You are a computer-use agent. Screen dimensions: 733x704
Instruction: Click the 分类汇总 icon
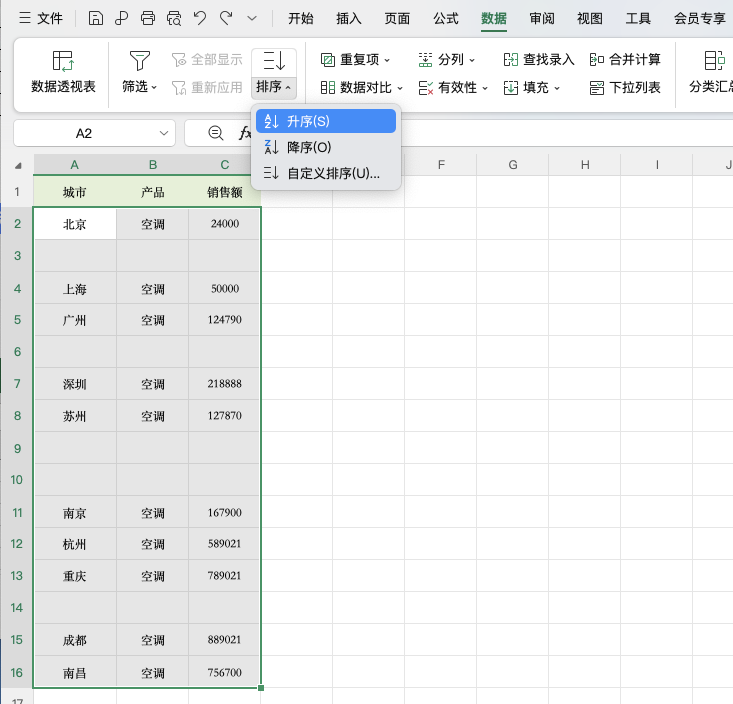(x=714, y=61)
